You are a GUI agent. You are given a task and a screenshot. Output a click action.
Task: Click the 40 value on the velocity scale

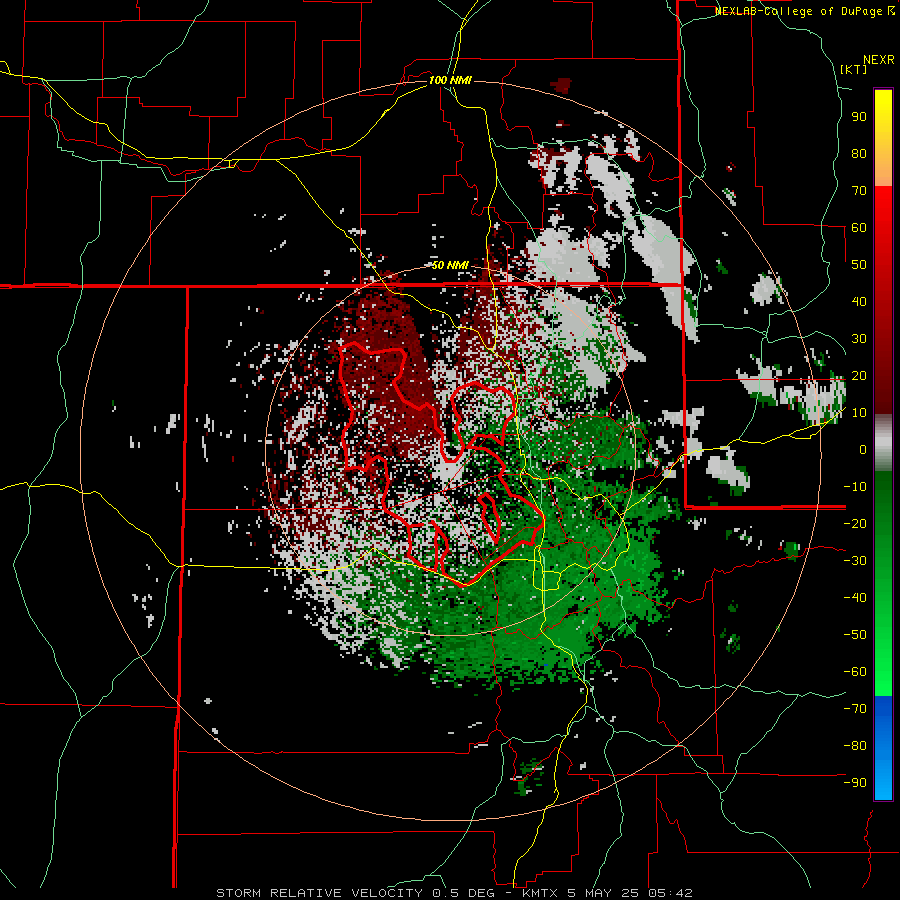(859, 301)
